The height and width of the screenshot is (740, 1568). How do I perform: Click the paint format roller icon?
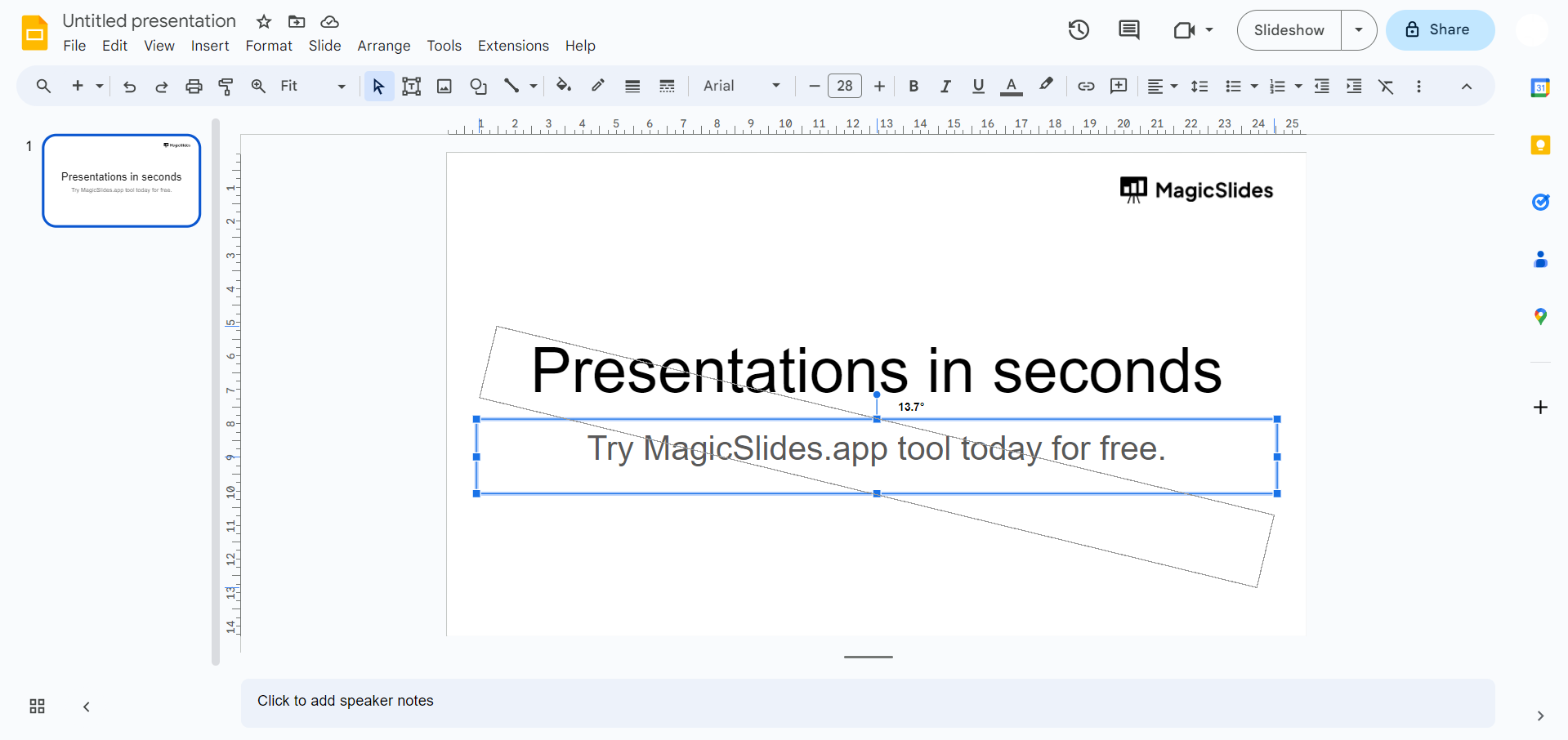(226, 86)
